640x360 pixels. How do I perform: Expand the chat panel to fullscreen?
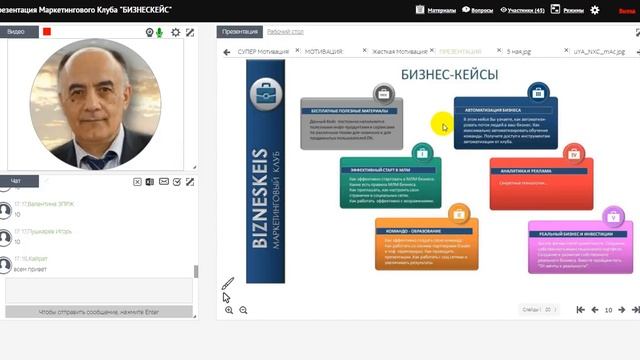point(190,182)
